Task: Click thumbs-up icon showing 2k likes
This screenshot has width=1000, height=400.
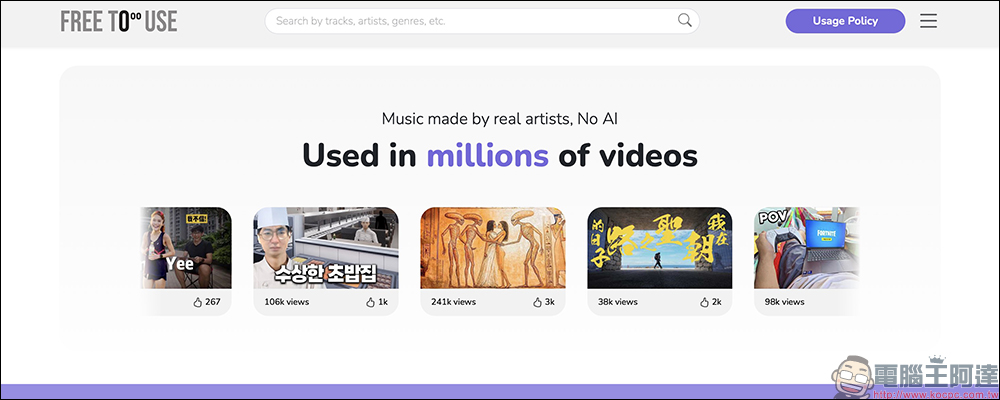Action: (704, 302)
